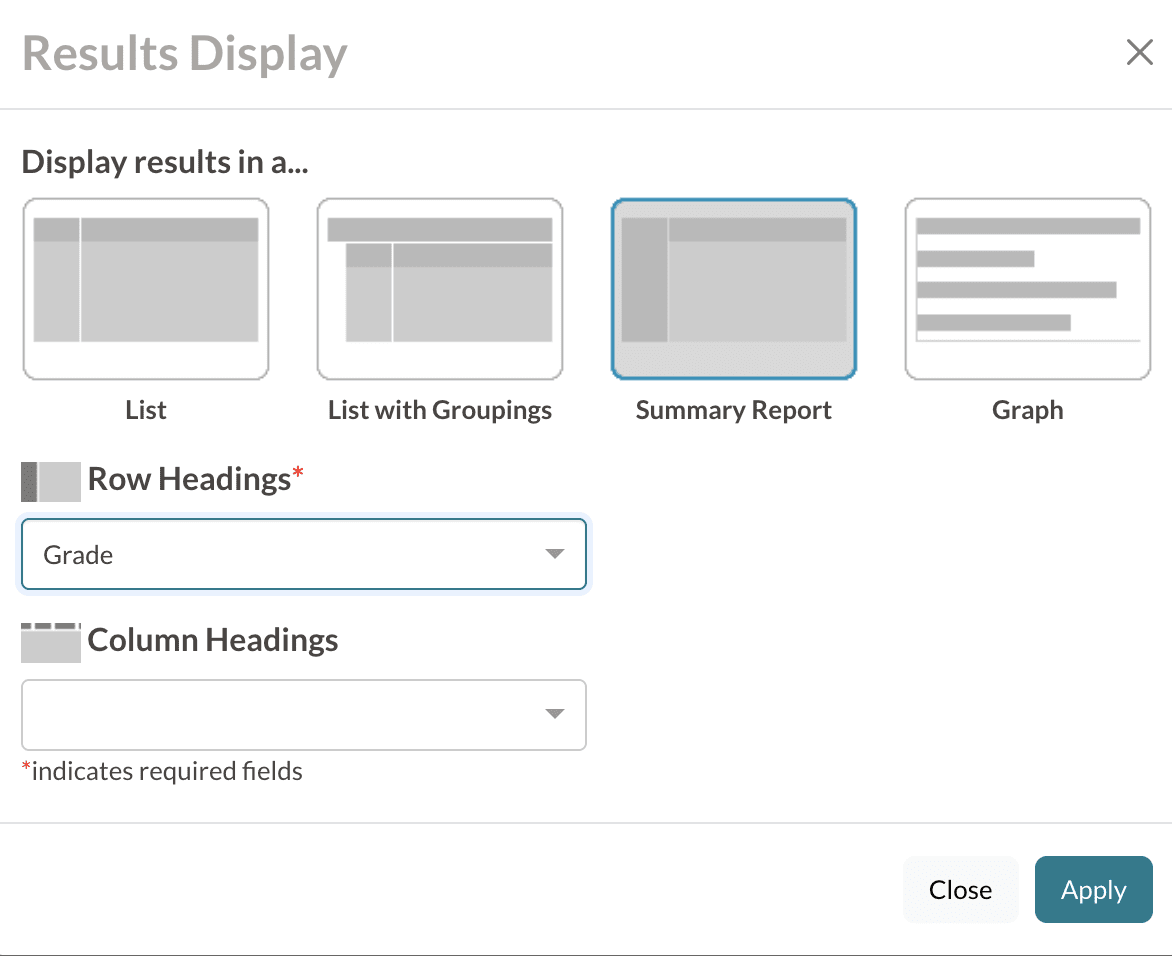Open the Row Headings dropdown showing Grade
The height and width of the screenshot is (956, 1172).
[x=290, y=554]
